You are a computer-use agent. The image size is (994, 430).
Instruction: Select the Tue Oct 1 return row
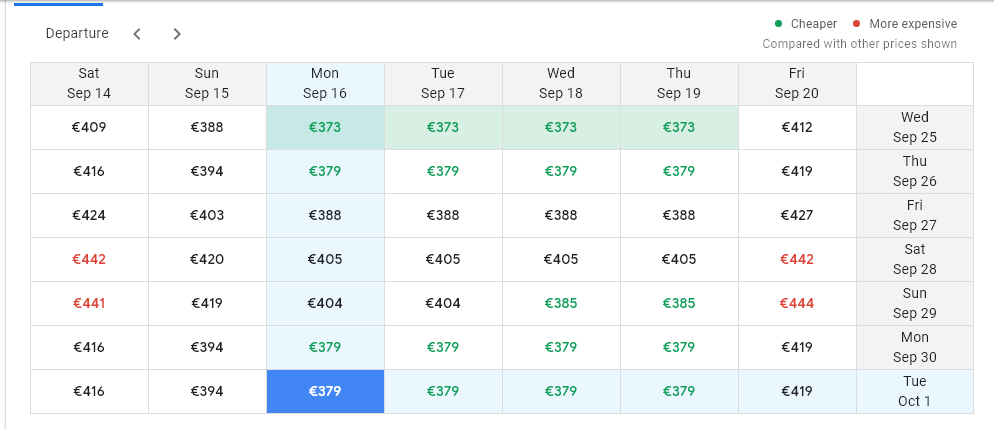click(x=914, y=391)
